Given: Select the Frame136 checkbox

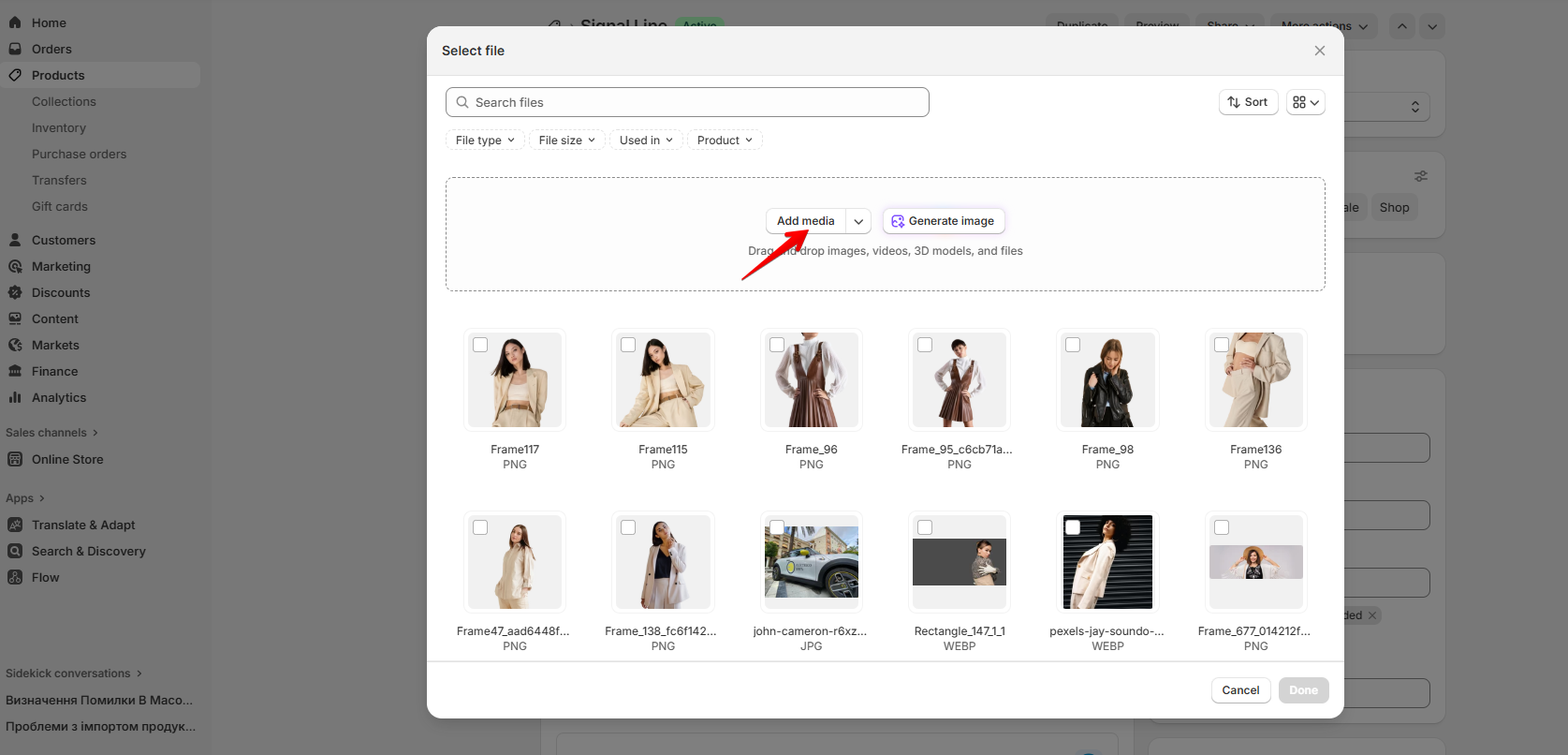Looking at the screenshot, I should [x=1222, y=345].
